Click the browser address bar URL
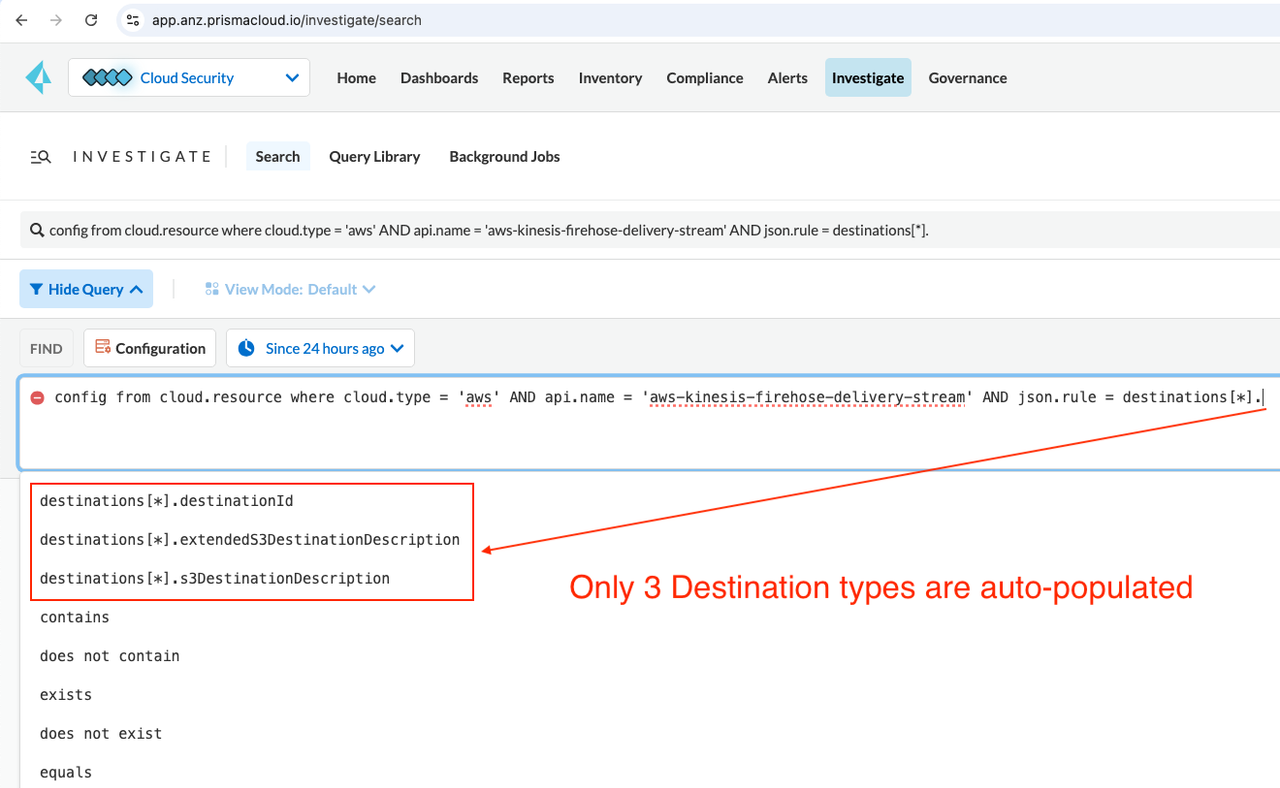1280x788 pixels. point(287,20)
